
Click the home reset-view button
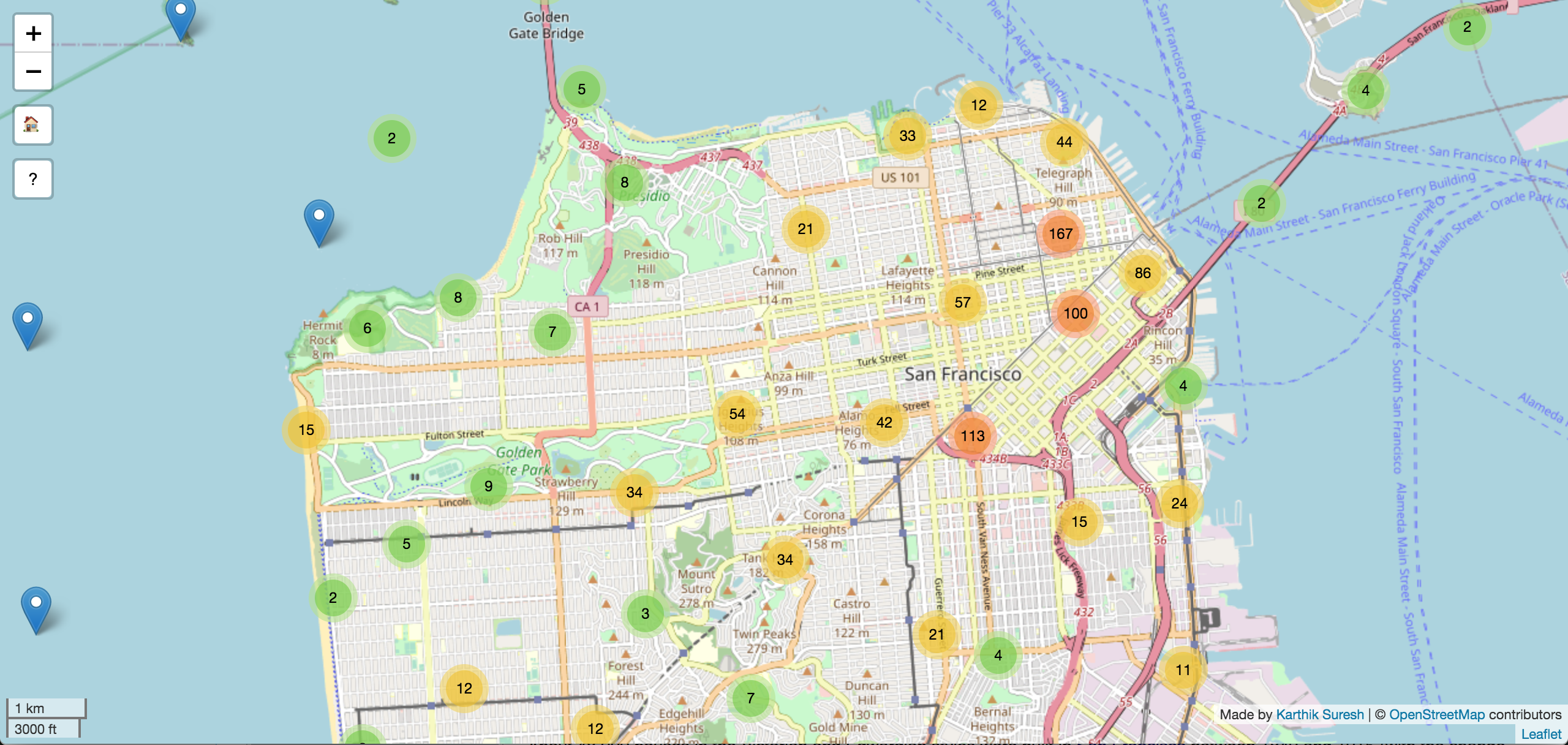(x=32, y=124)
